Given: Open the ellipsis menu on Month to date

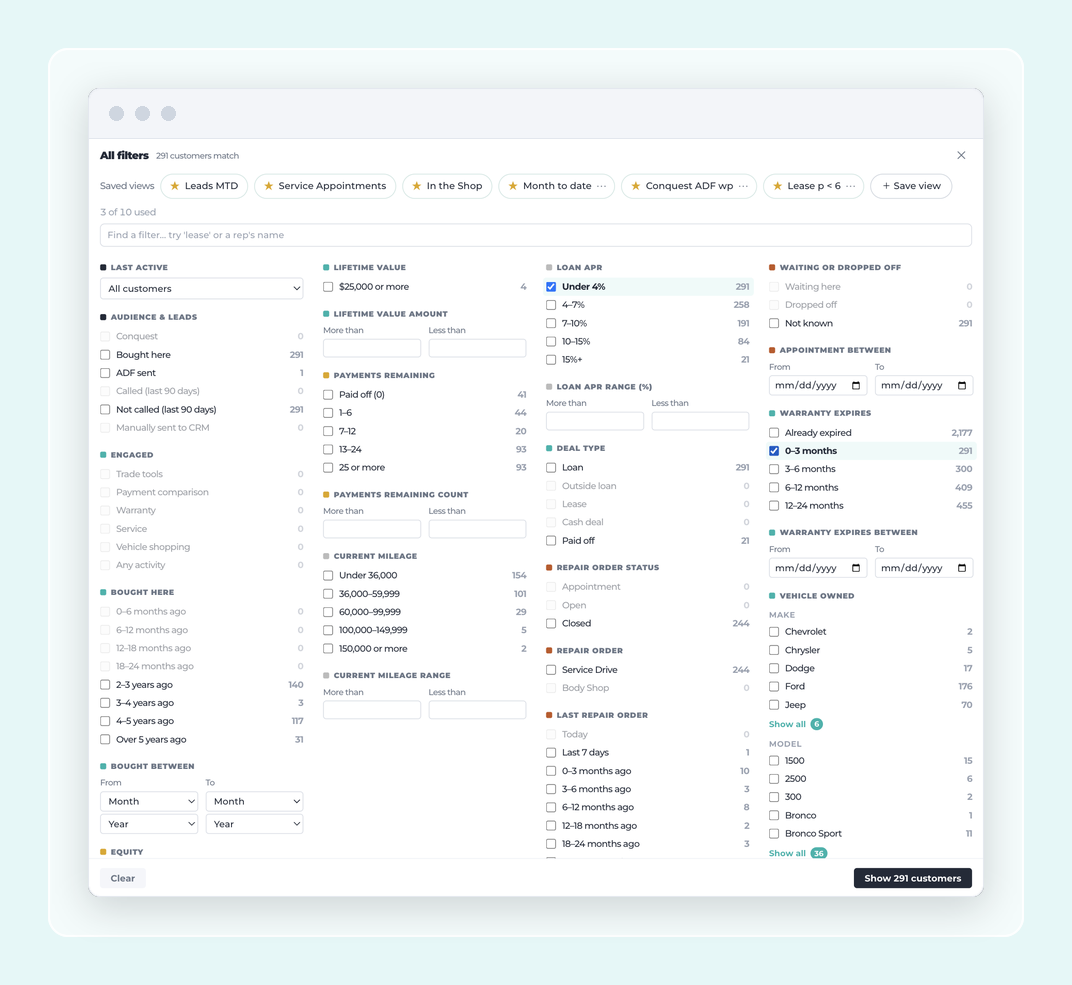Looking at the screenshot, I should click(602, 186).
